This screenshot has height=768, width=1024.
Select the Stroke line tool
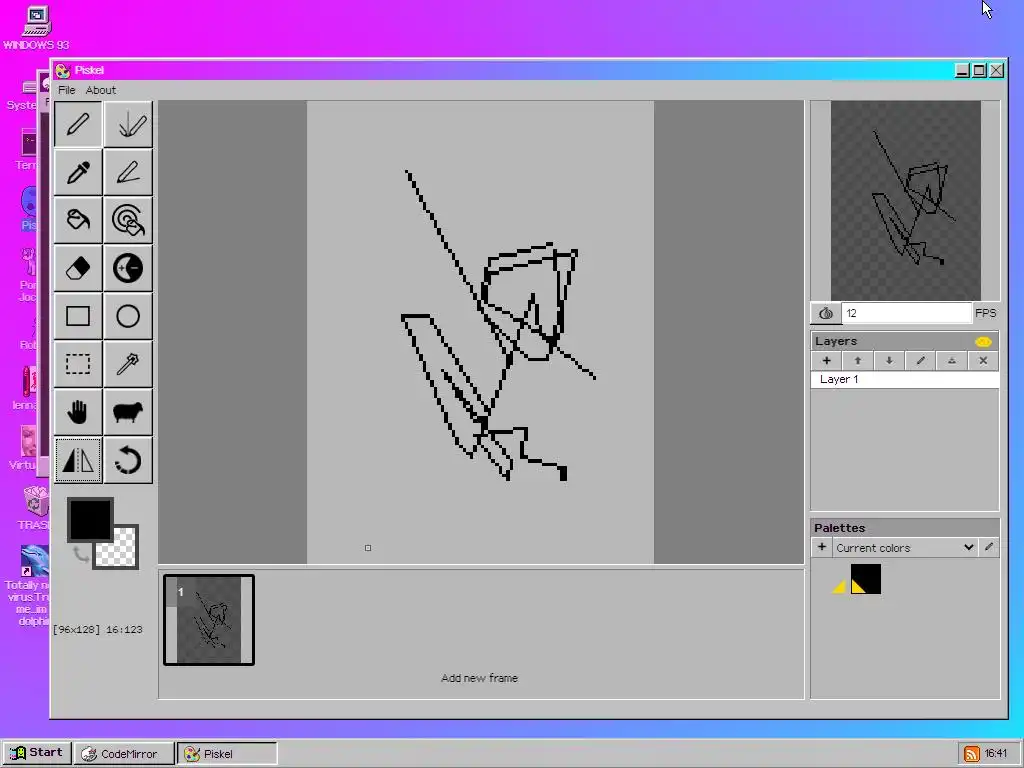[128, 172]
